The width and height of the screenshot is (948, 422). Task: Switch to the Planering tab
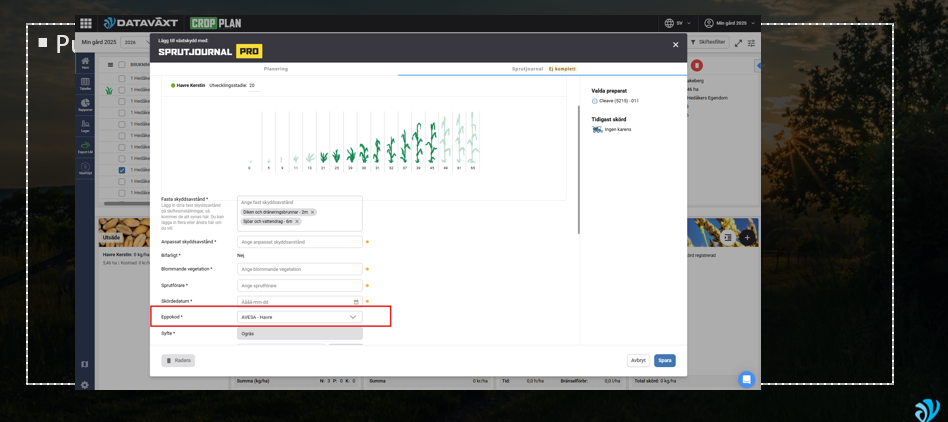276,69
